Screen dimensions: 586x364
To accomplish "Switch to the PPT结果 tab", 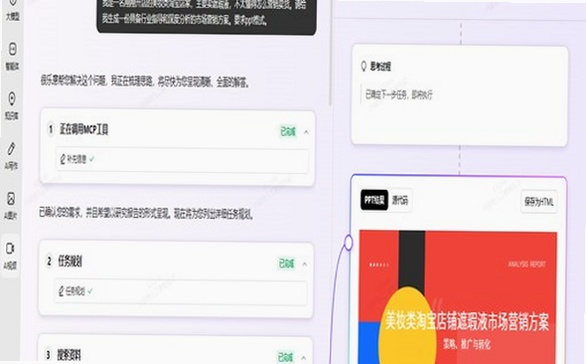I will click(374, 200).
